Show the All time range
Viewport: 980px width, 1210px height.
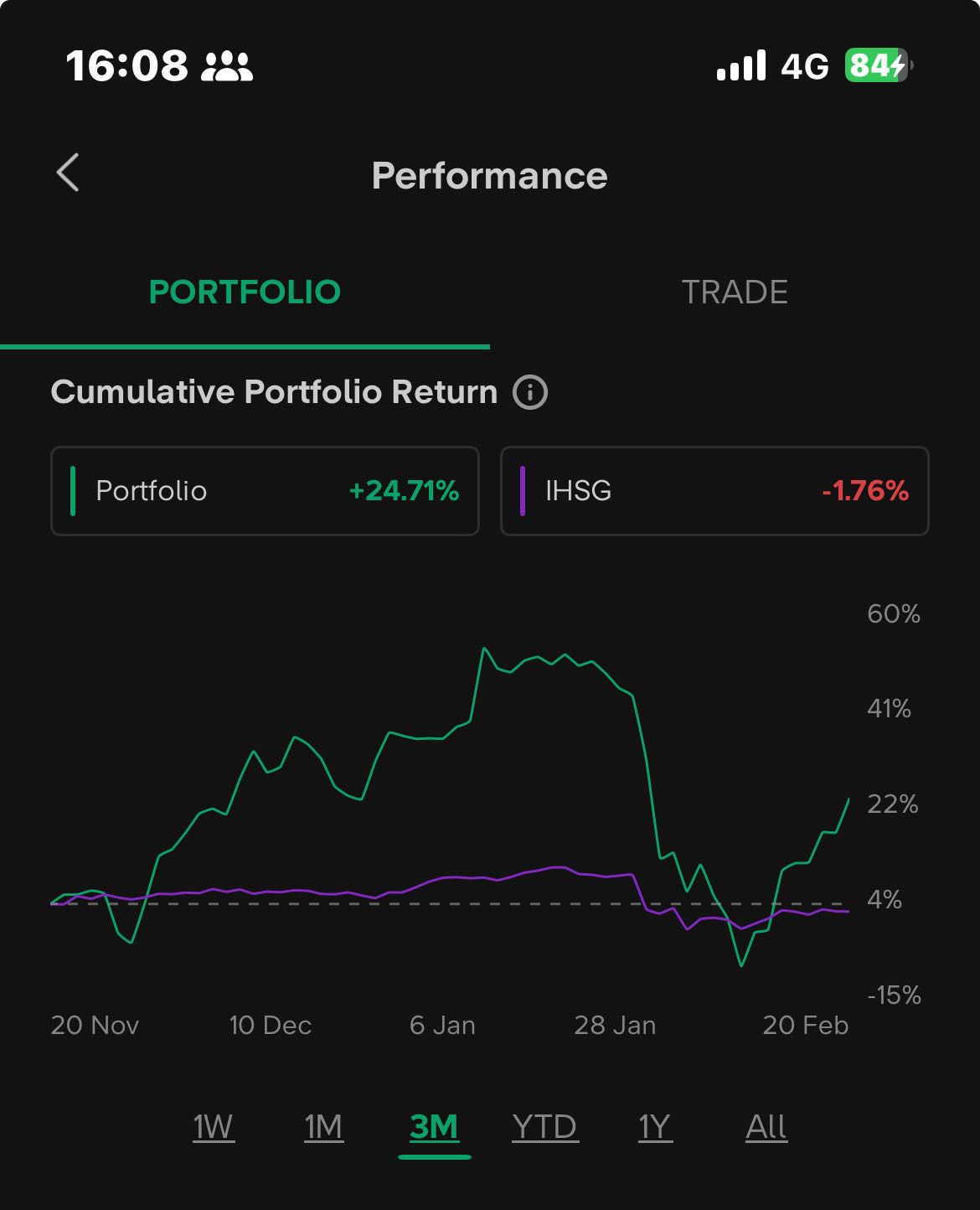[x=766, y=1127]
